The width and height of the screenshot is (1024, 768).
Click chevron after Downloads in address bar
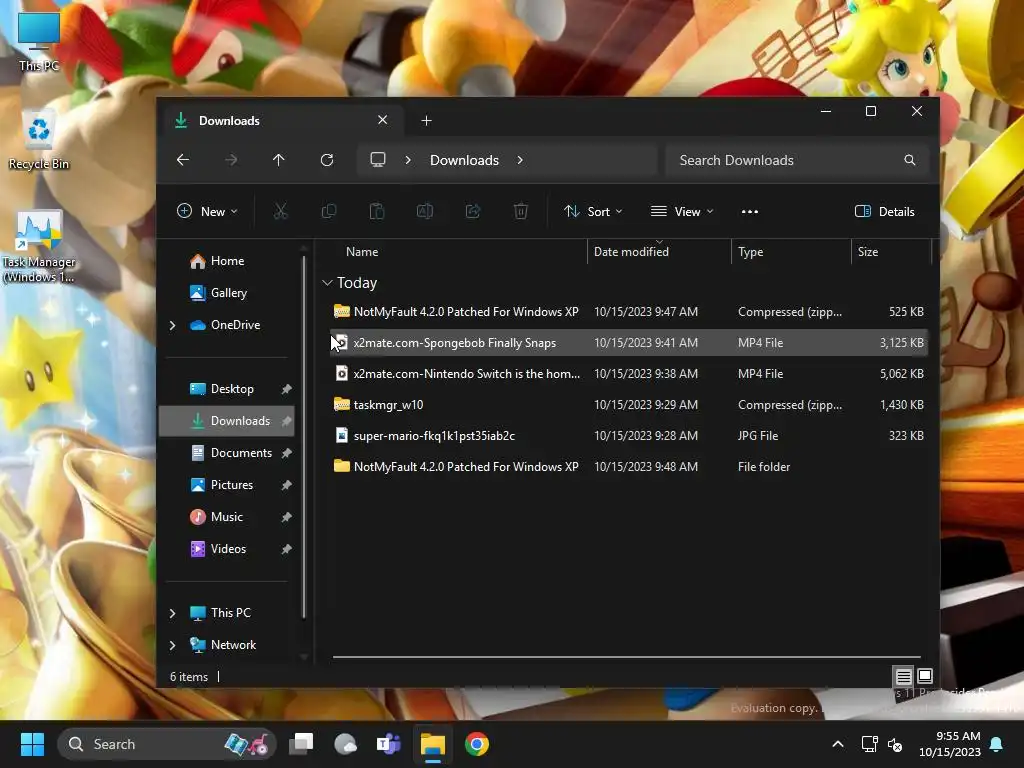click(x=520, y=160)
